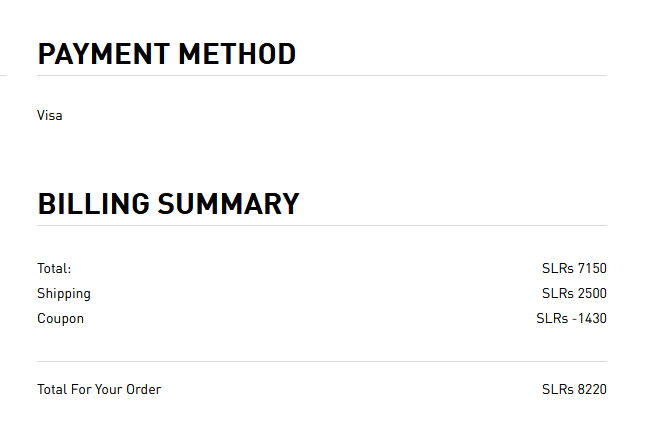Click the divider above Total For Your Order
Image resolution: width=650 pixels, height=441 pixels.
(322, 361)
